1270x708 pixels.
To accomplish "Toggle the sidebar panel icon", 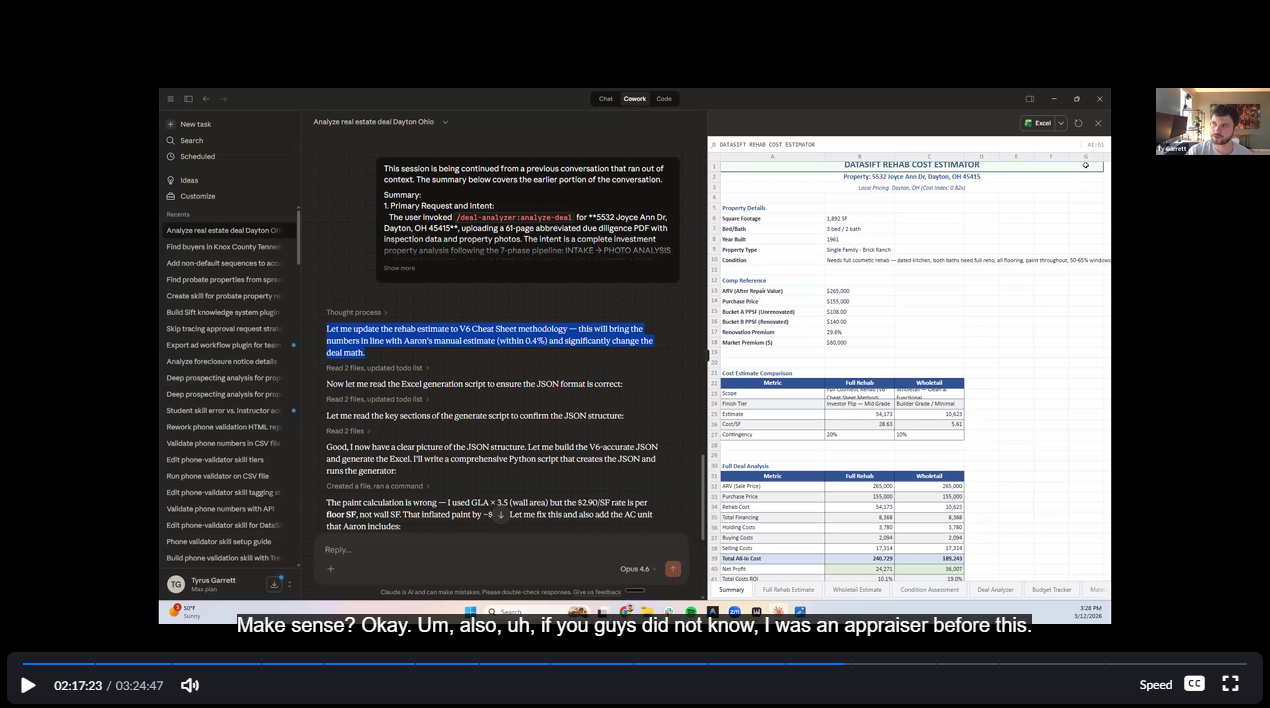I will [x=188, y=99].
